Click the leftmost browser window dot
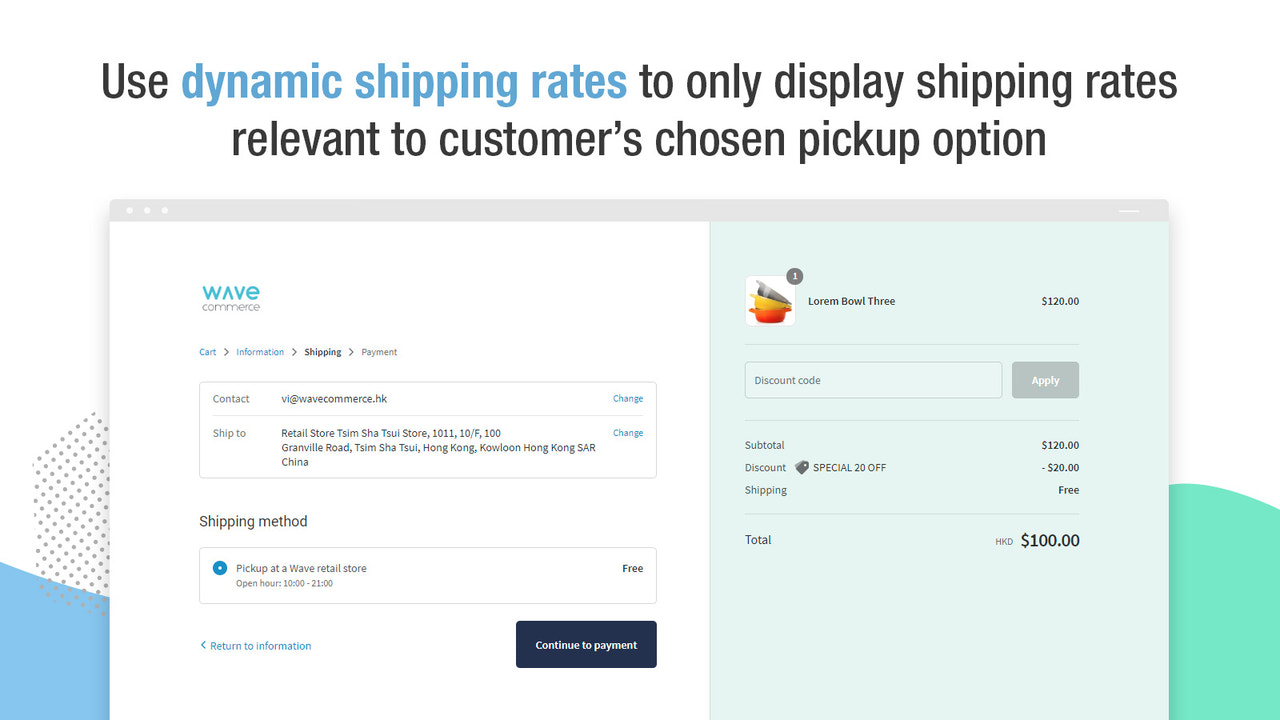Image resolution: width=1280 pixels, height=720 pixels. coord(129,210)
